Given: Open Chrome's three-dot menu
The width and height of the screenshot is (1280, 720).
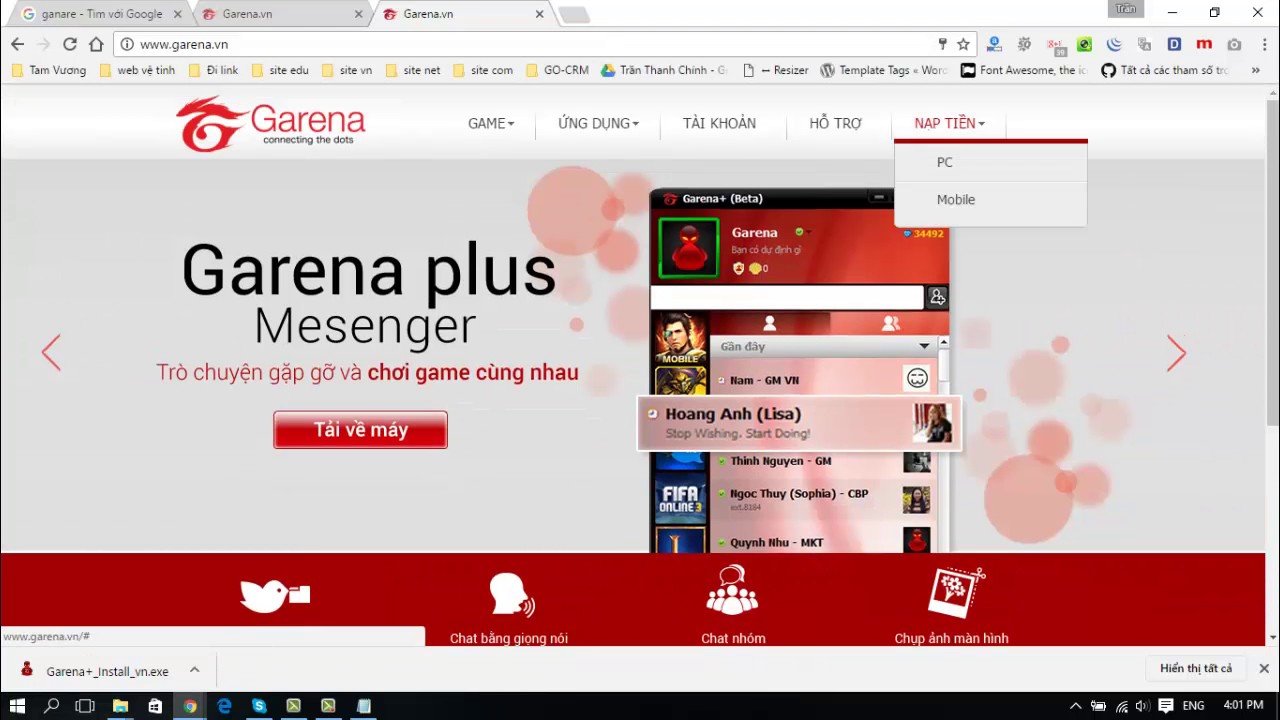Looking at the screenshot, I should point(1263,44).
